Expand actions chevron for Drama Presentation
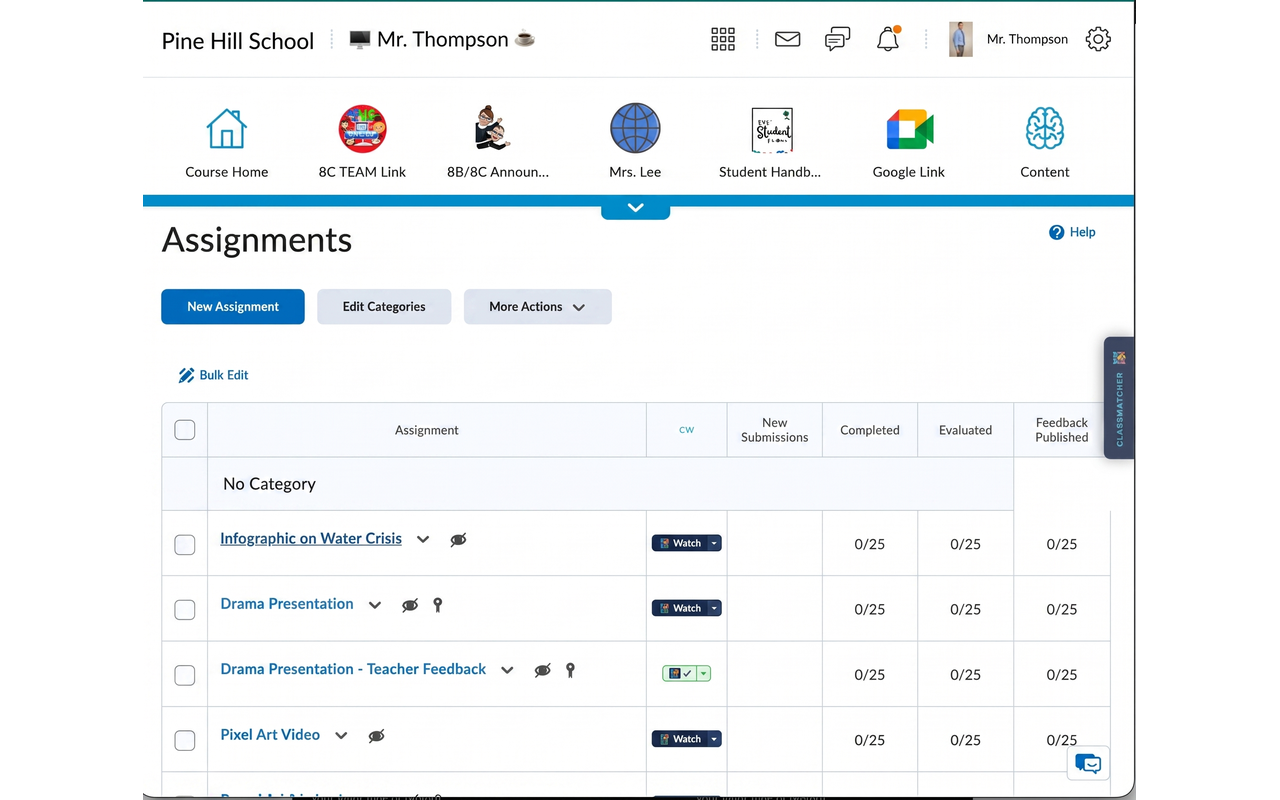 tap(375, 605)
